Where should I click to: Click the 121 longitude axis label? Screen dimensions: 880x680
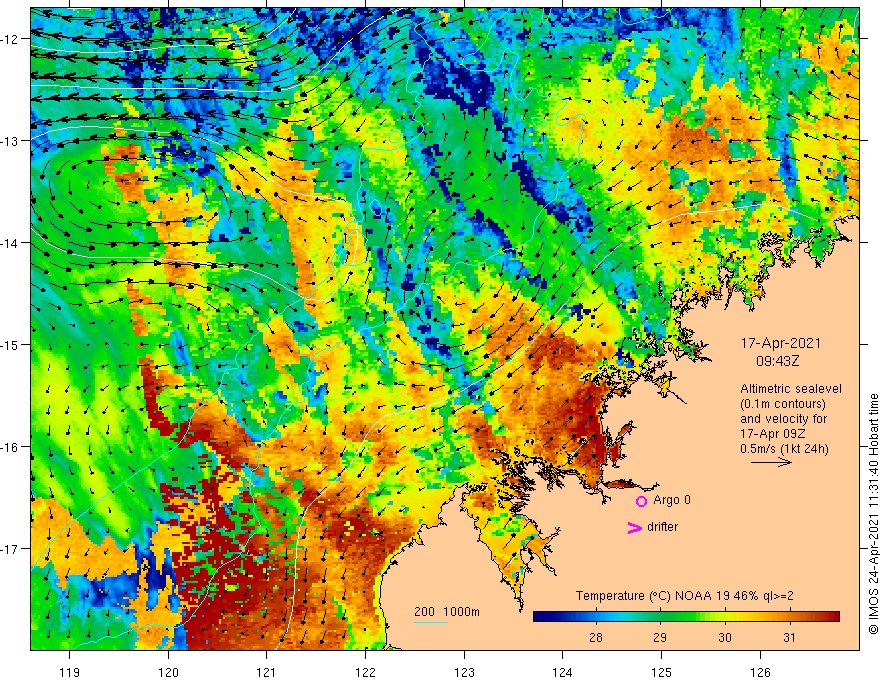click(x=267, y=672)
